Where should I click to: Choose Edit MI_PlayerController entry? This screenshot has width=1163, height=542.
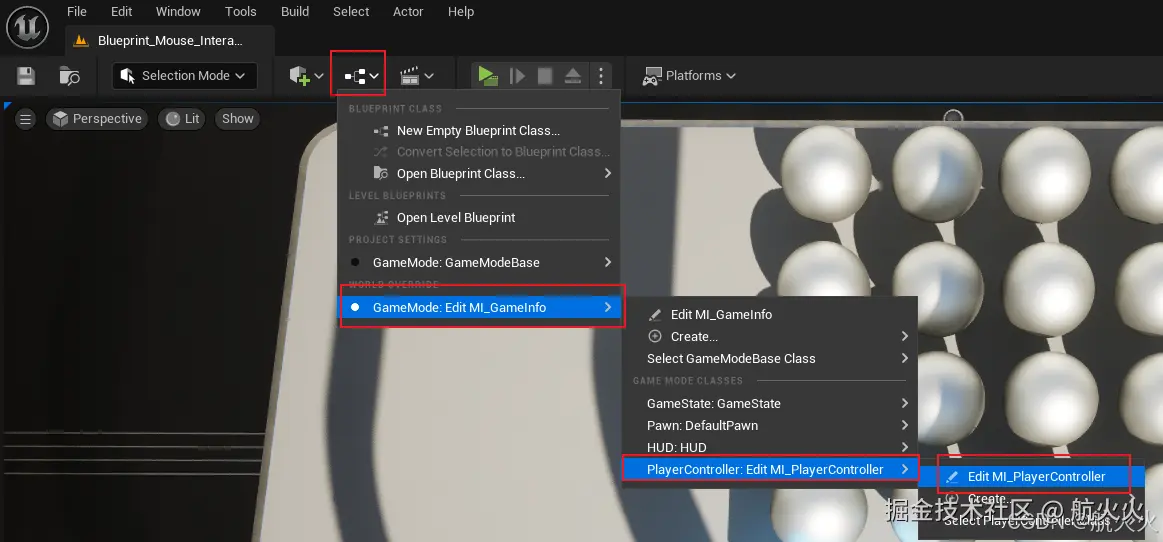point(1033,477)
